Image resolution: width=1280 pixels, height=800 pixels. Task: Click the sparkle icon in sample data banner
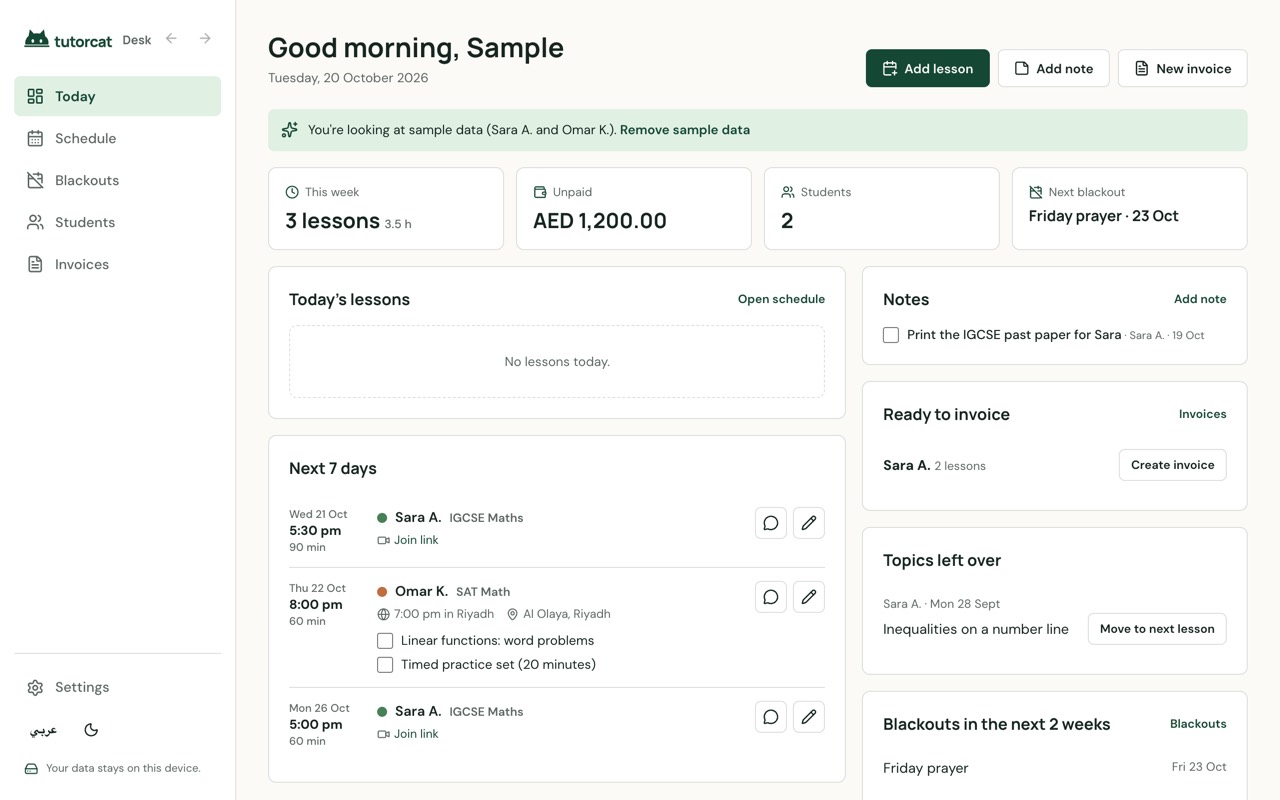click(x=290, y=130)
